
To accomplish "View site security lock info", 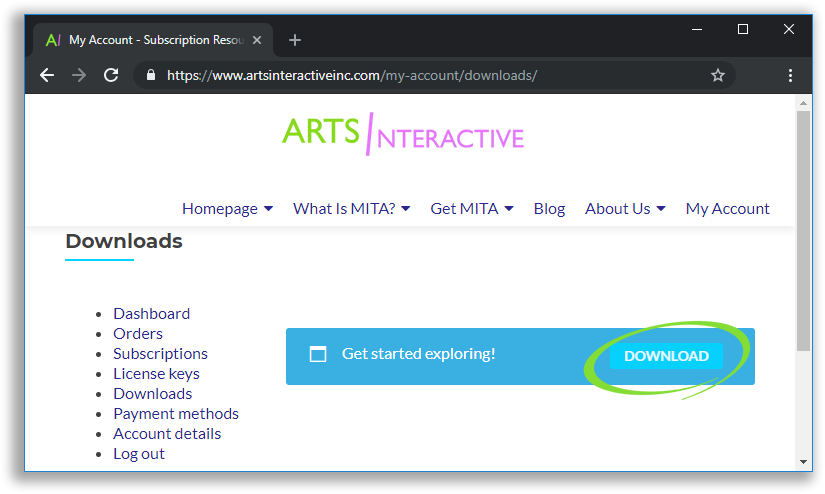I will (x=151, y=75).
